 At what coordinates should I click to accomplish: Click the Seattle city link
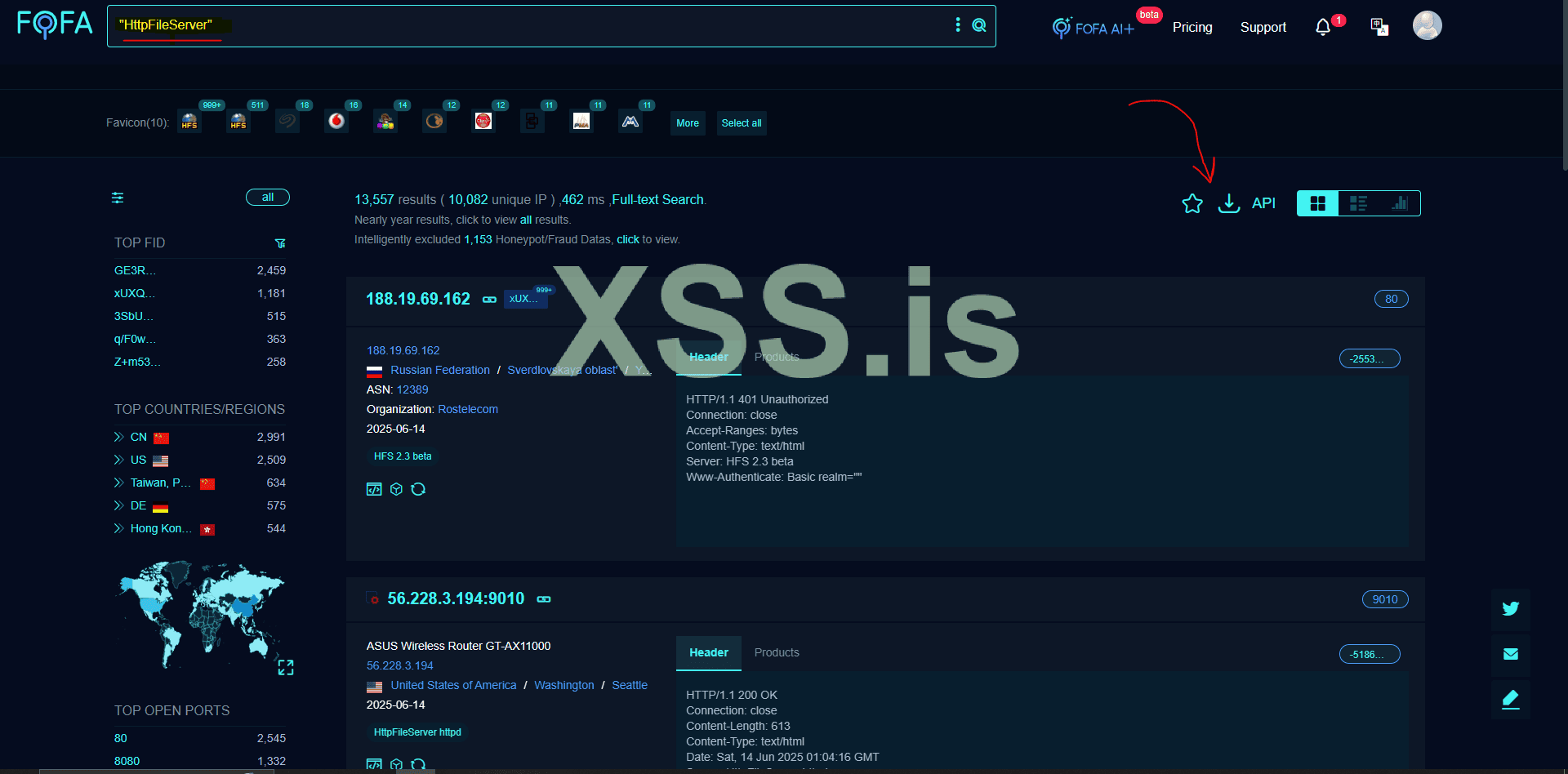[x=630, y=685]
